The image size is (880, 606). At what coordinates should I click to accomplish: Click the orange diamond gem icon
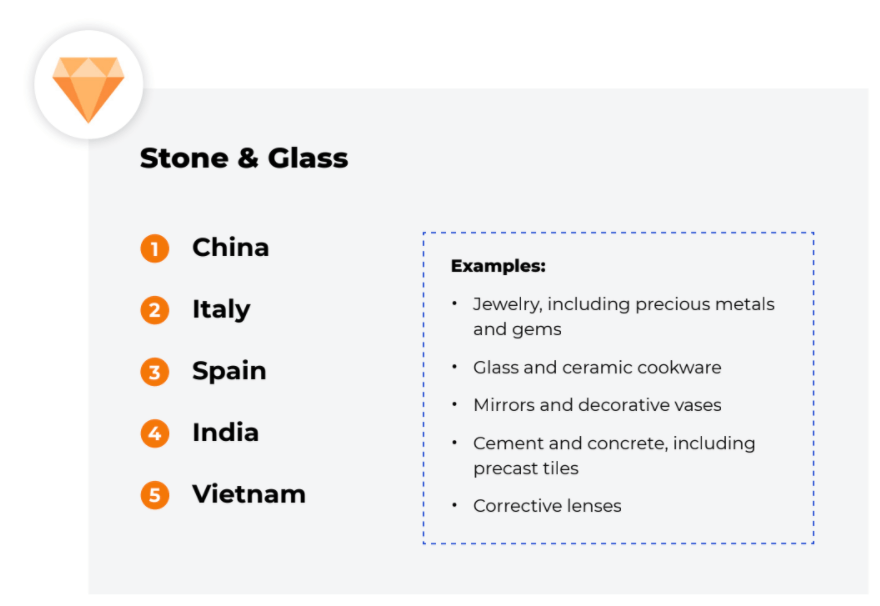[x=88, y=89]
